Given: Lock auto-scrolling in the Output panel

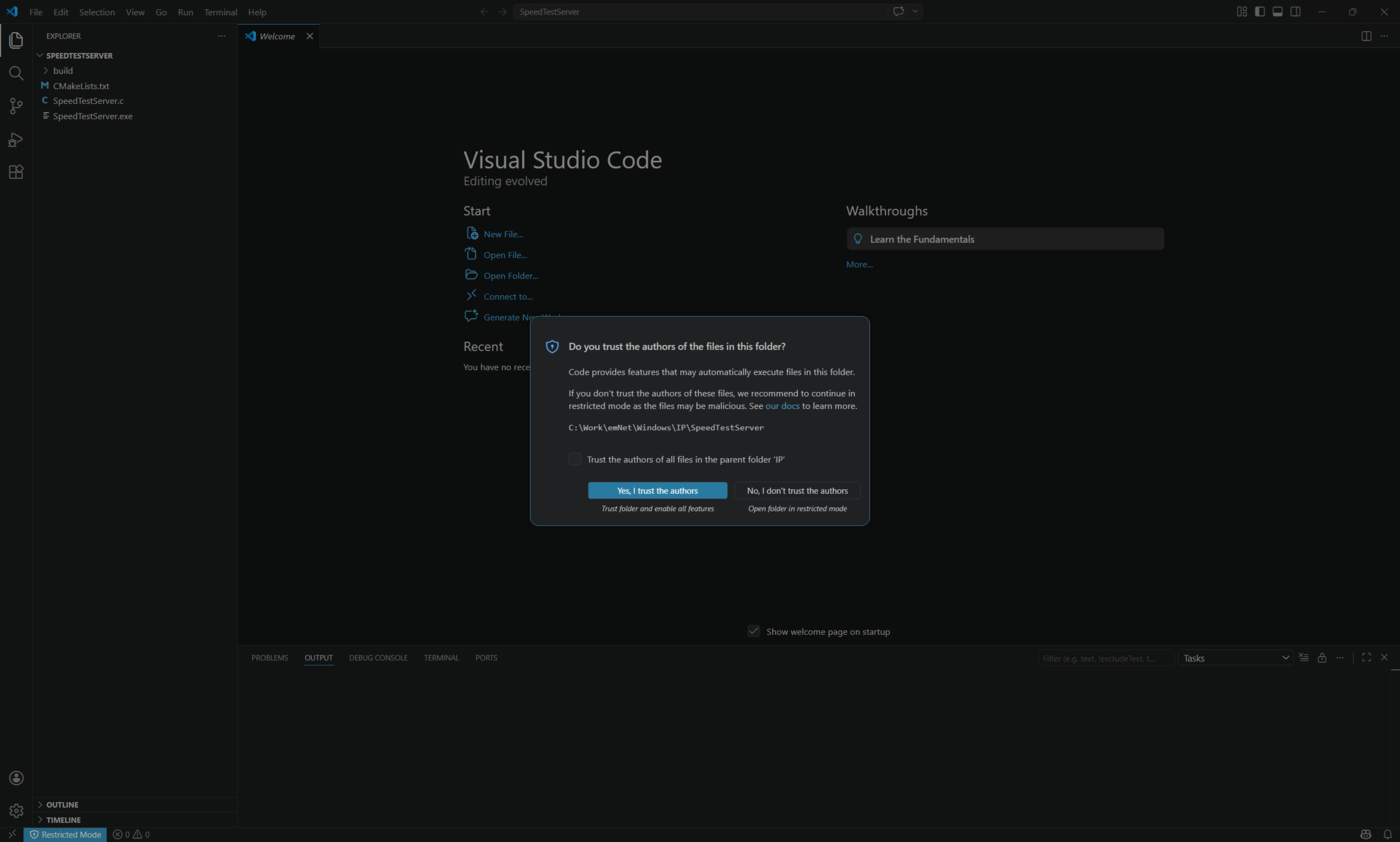Looking at the screenshot, I should tap(1321, 657).
